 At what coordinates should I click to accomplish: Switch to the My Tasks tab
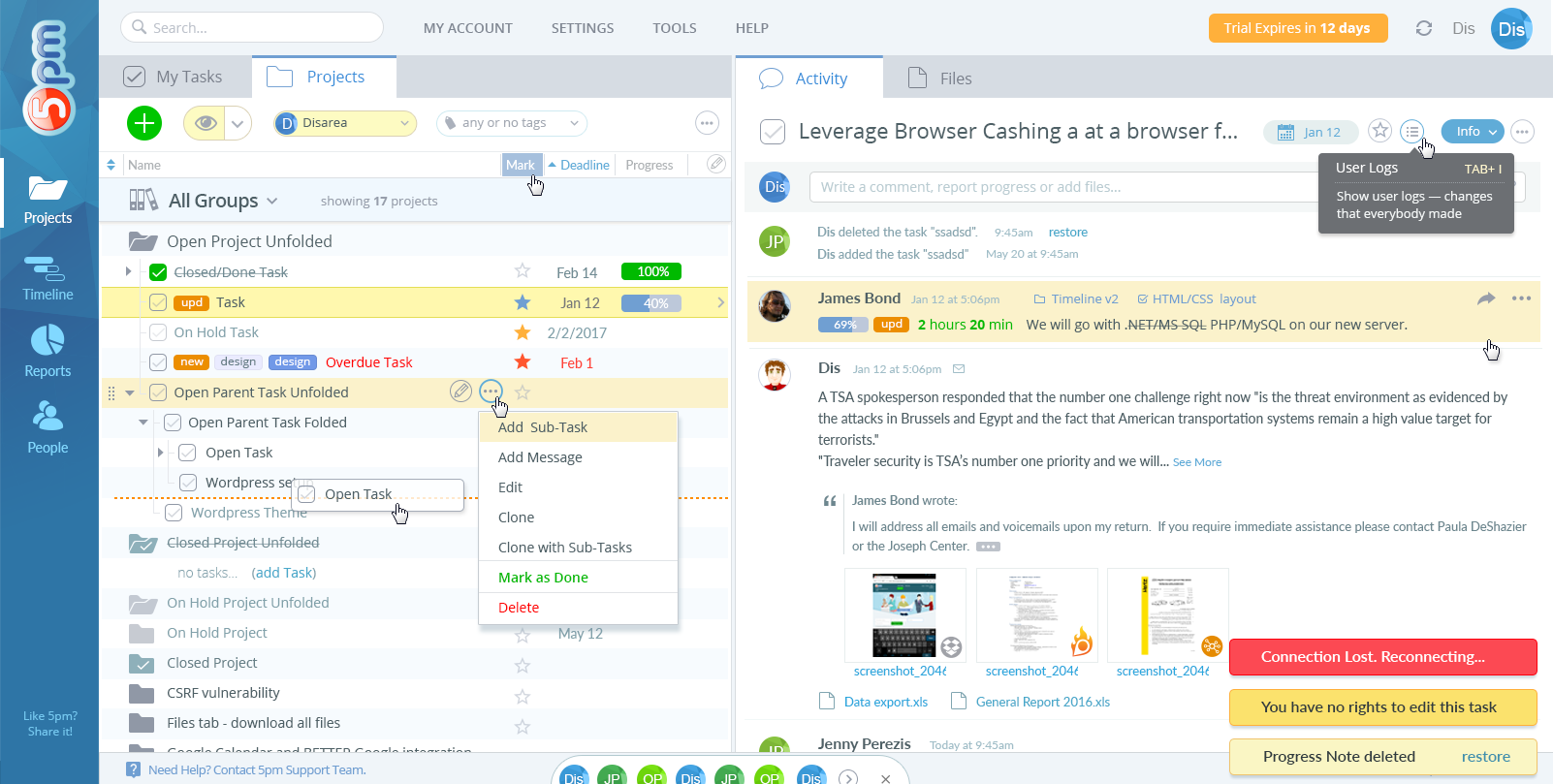174,77
